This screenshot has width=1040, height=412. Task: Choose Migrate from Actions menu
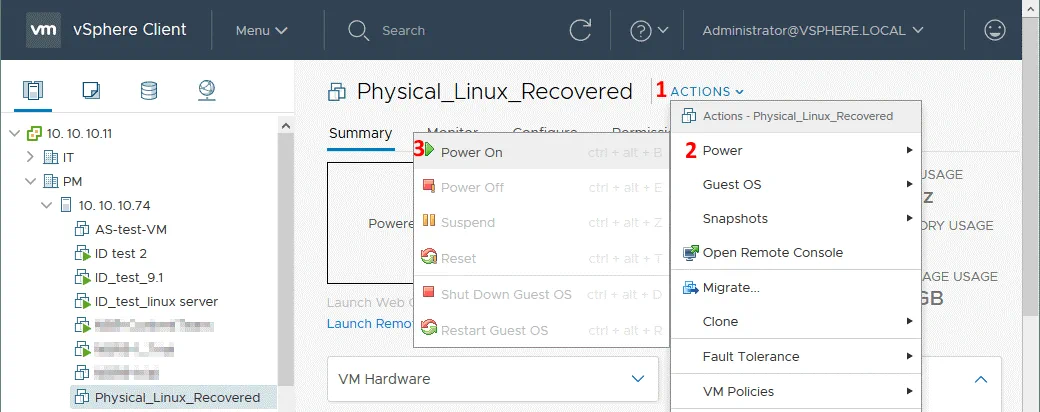[x=730, y=287]
